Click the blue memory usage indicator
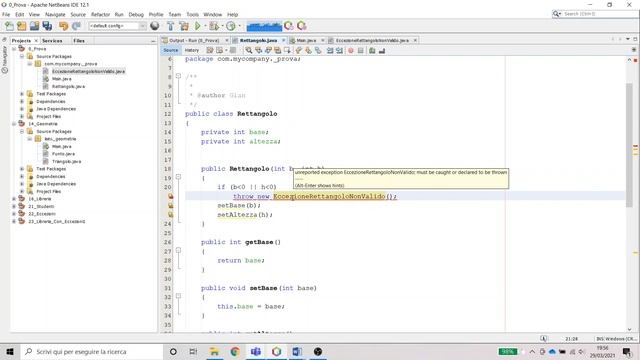This screenshot has width=640, height=360. coord(264,26)
